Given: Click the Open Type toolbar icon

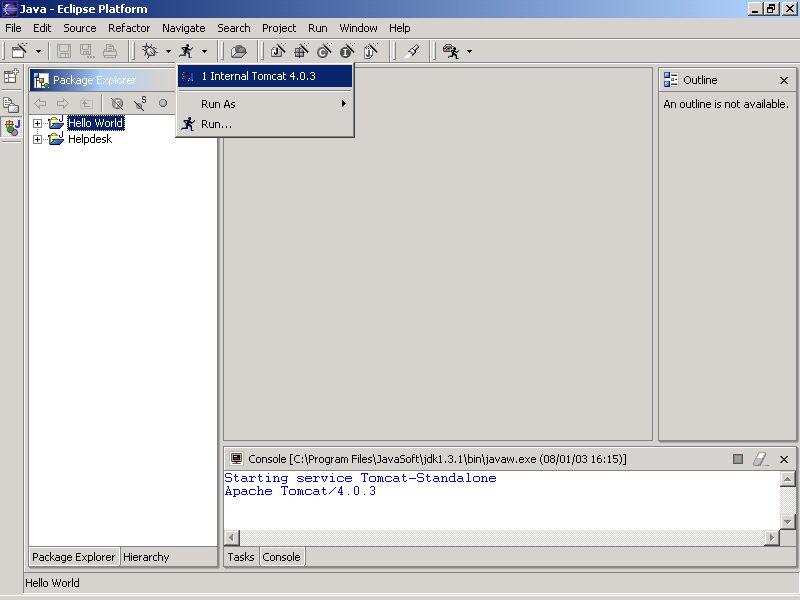Looking at the screenshot, I should (x=238, y=51).
